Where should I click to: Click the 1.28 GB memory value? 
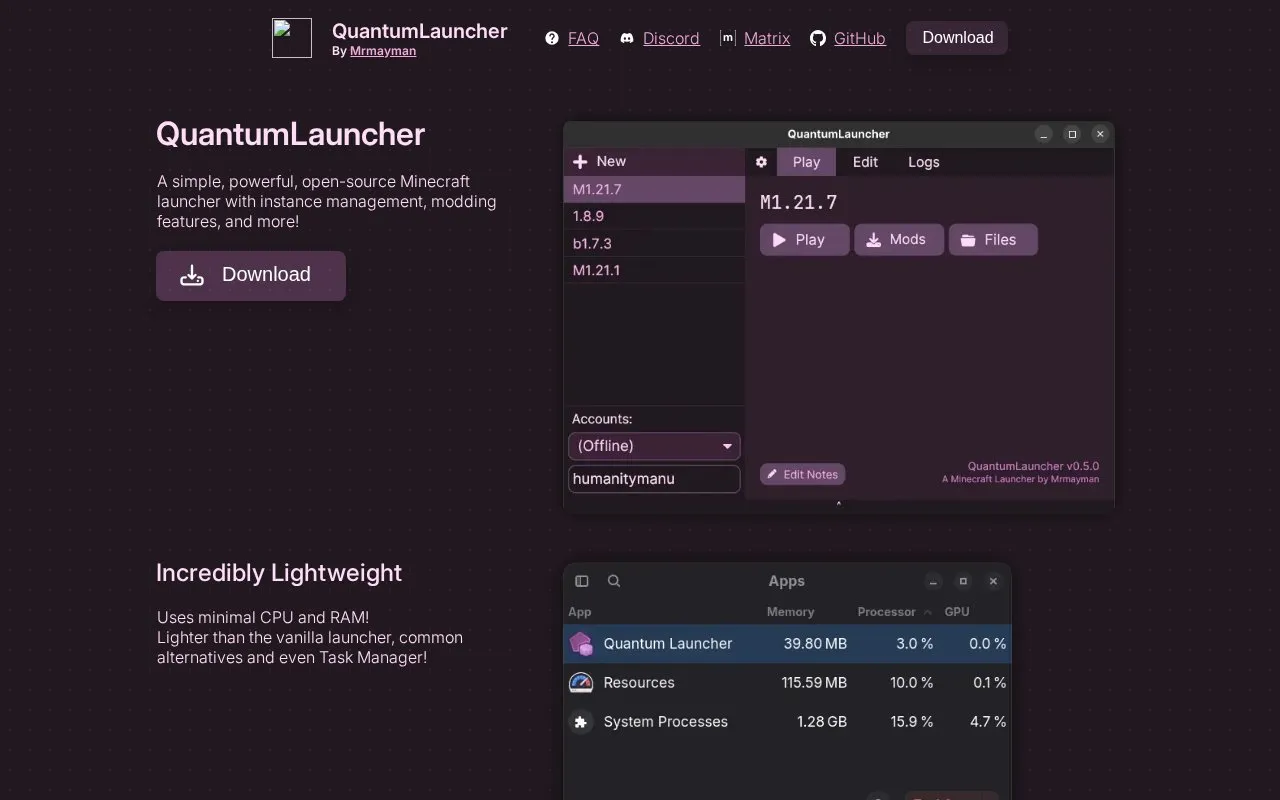[822, 722]
